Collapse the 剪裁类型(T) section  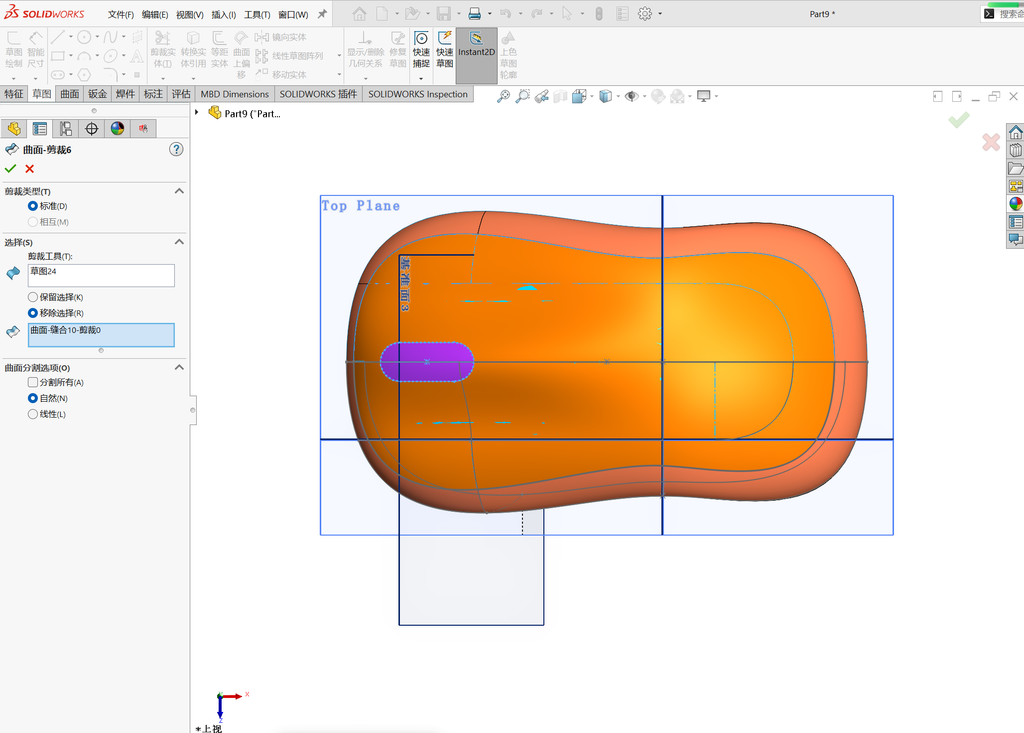click(x=179, y=191)
